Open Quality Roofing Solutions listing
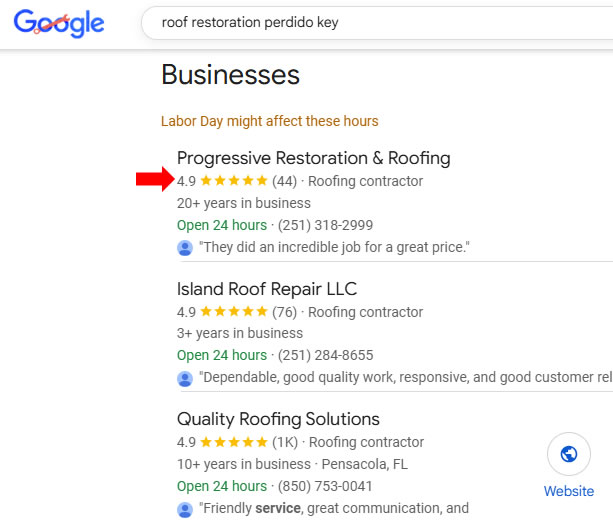The image size is (613, 521). [x=278, y=419]
